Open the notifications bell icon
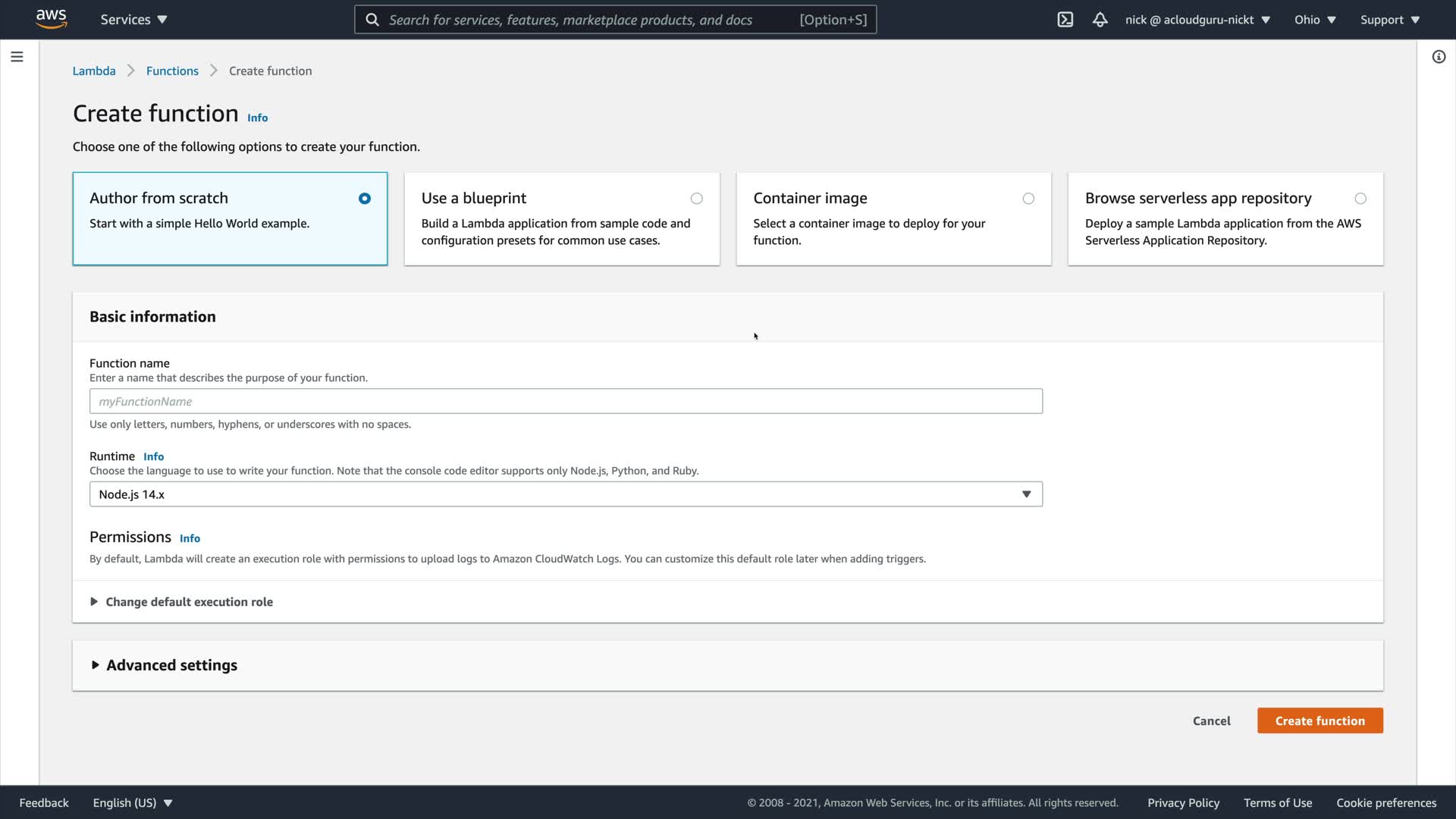This screenshot has height=819, width=1456. pos(1100,20)
